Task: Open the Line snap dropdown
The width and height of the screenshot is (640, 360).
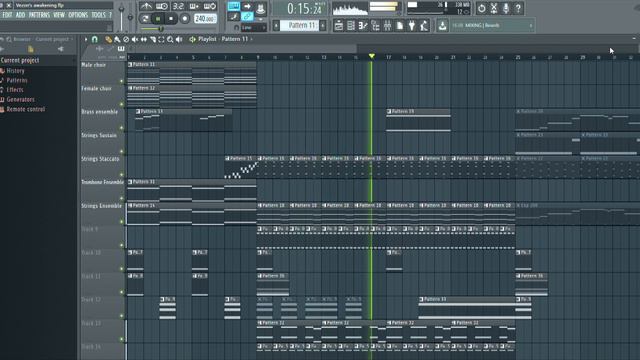Action: (x=254, y=28)
